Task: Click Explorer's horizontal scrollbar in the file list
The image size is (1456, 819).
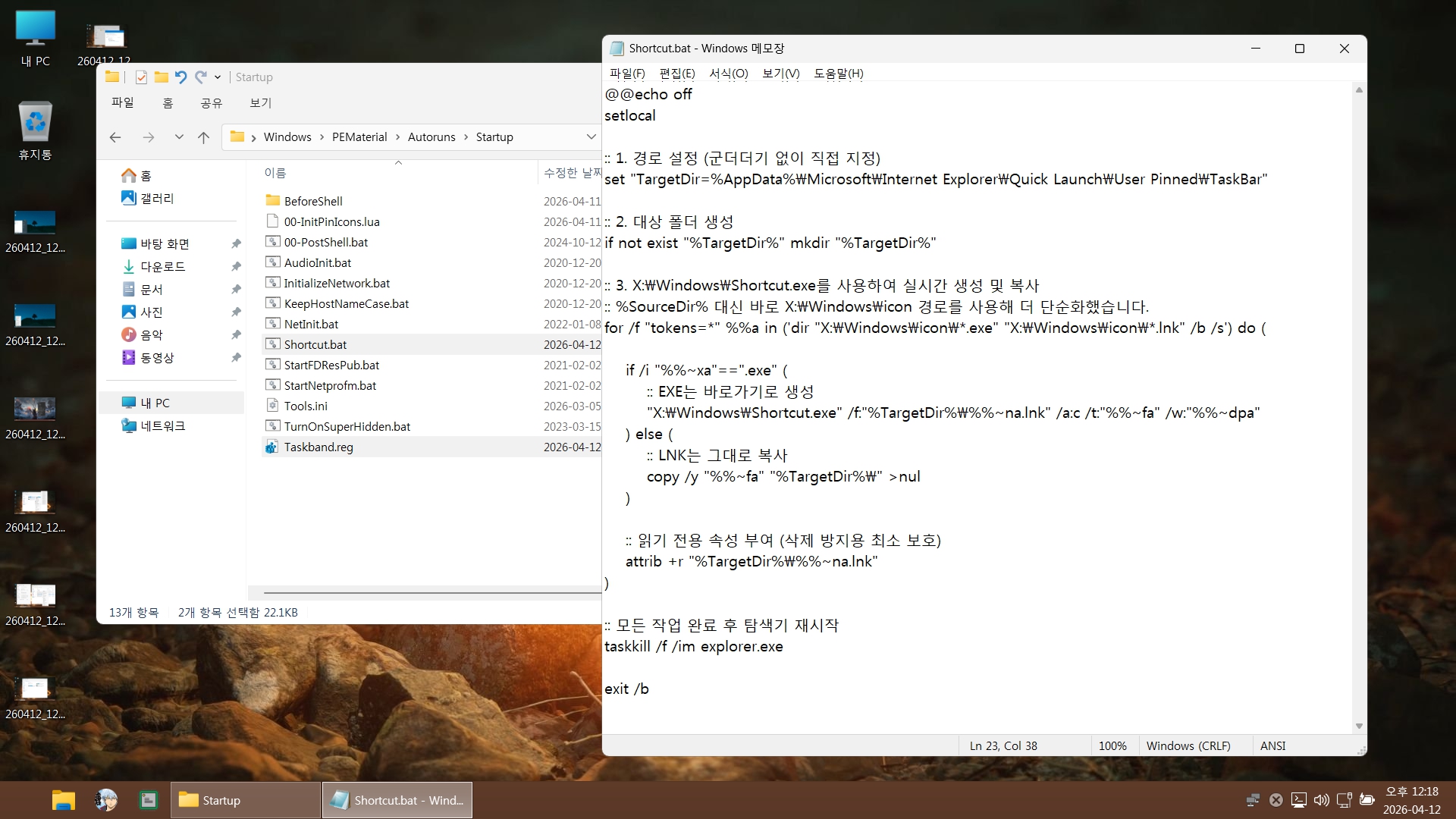Action: click(431, 592)
